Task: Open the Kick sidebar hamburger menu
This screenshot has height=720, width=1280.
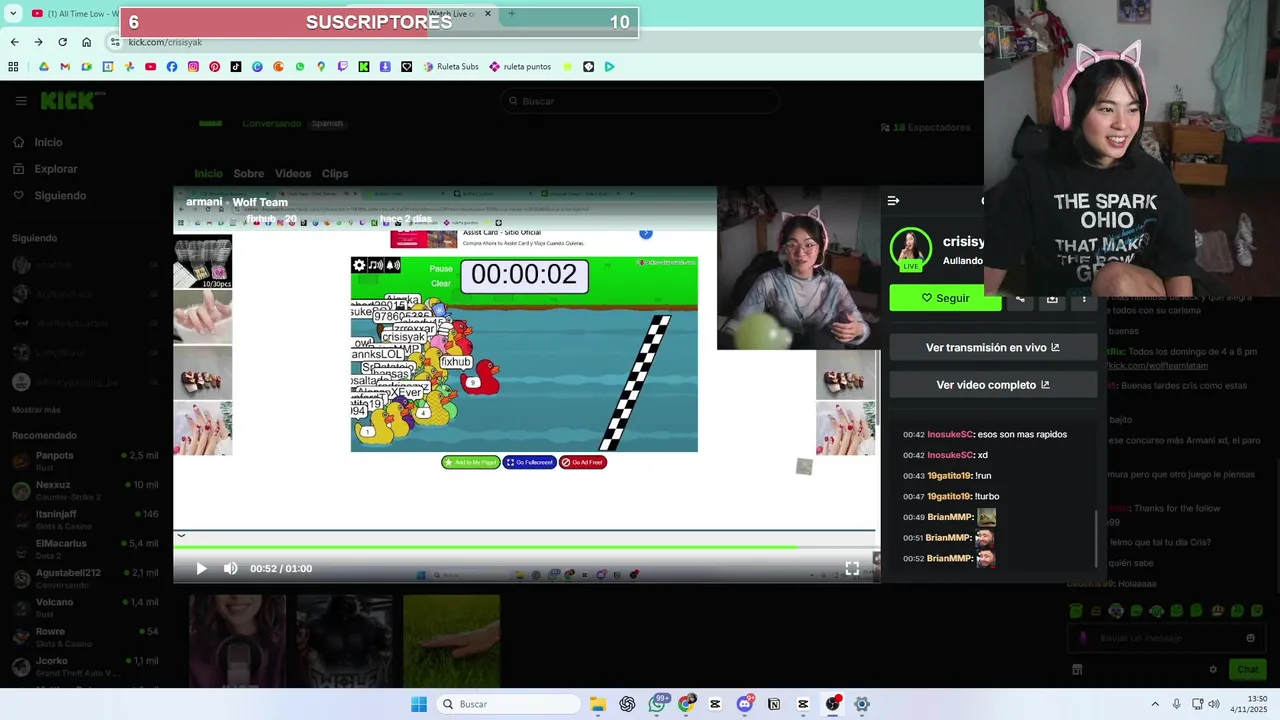Action: point(21,101)
